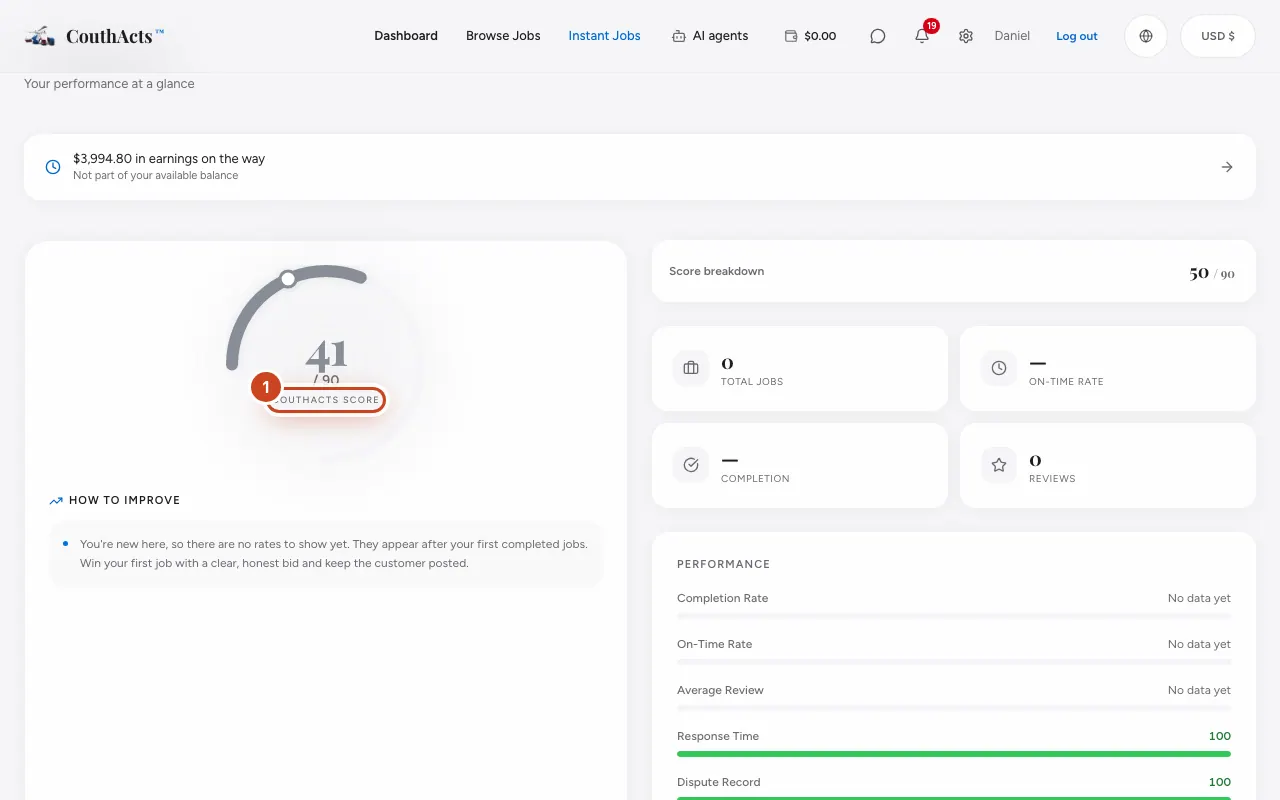The image size is (1280, 800).
Task: Click the 'On-Time Rate' performance row label
Action: click(714, 644)
